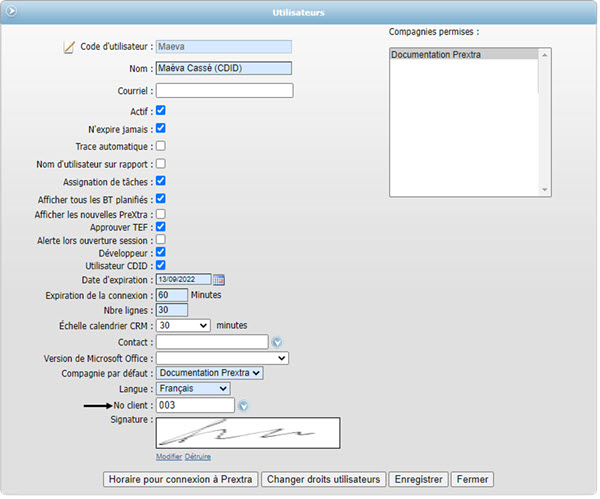Check Afficher les nouvelles PreXtra

(161, 214)
